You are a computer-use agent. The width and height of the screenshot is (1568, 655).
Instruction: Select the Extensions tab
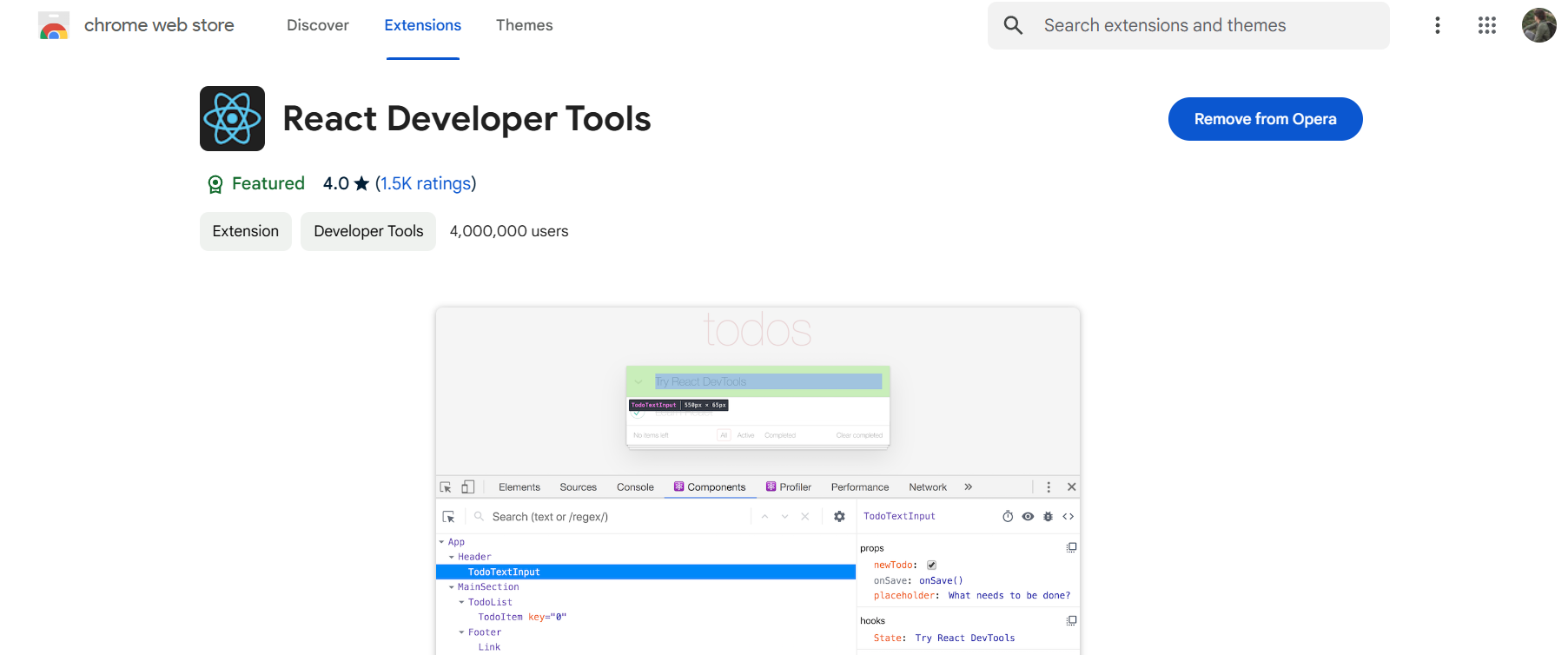[423, 25]
